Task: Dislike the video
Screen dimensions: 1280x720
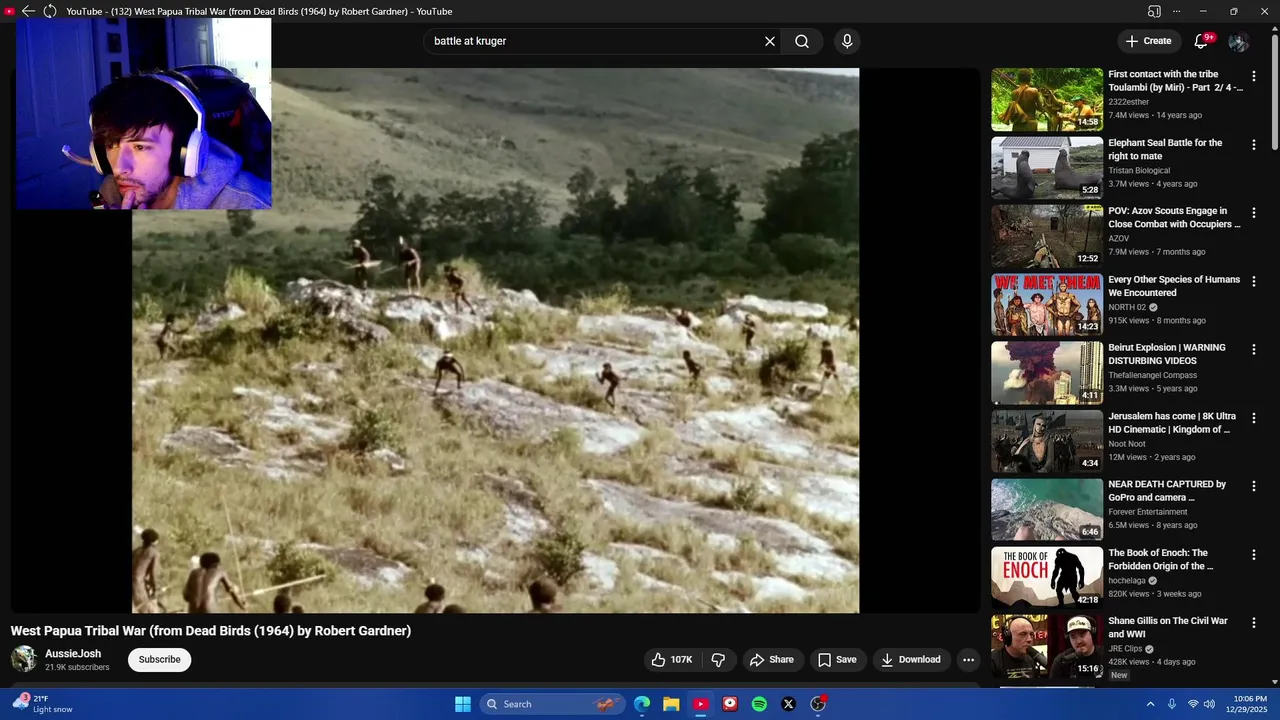Action: (x=718, y=660)
